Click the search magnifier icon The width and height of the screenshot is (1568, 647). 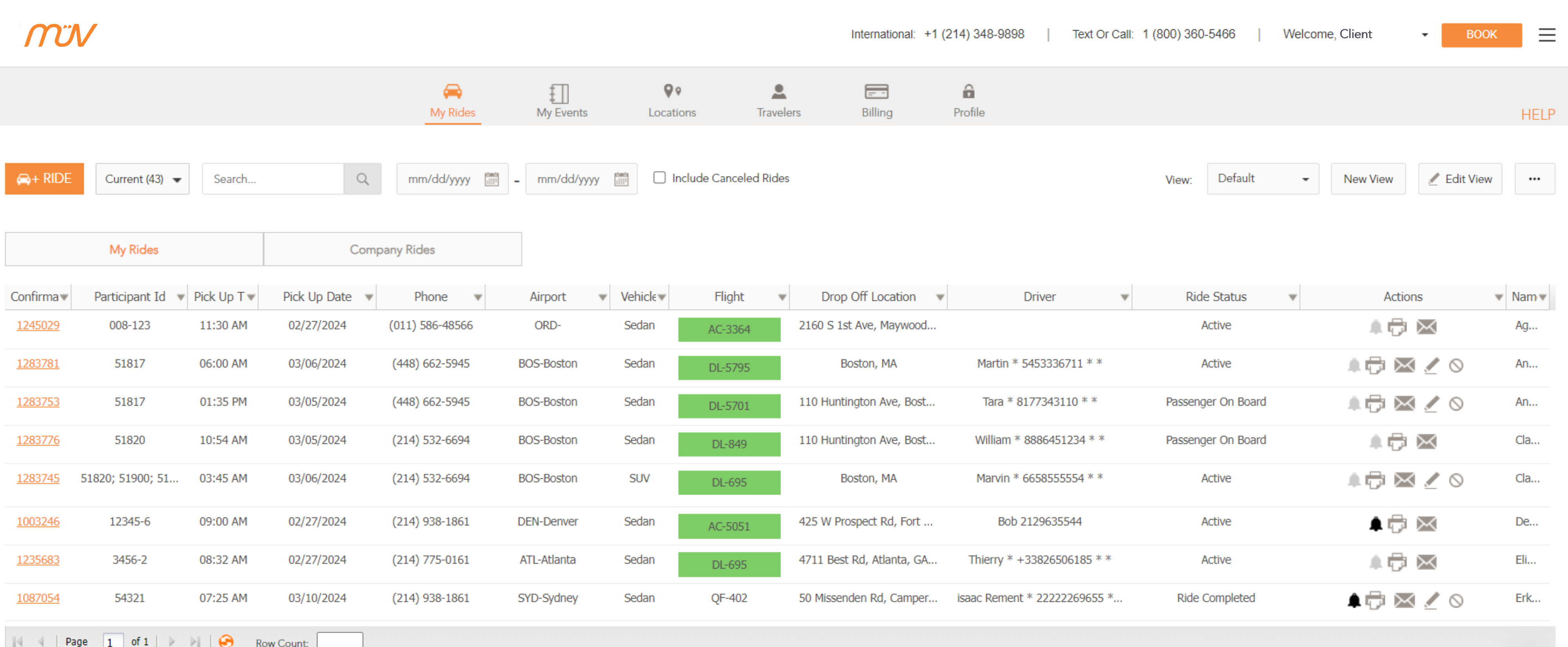(x=362, y=179)
